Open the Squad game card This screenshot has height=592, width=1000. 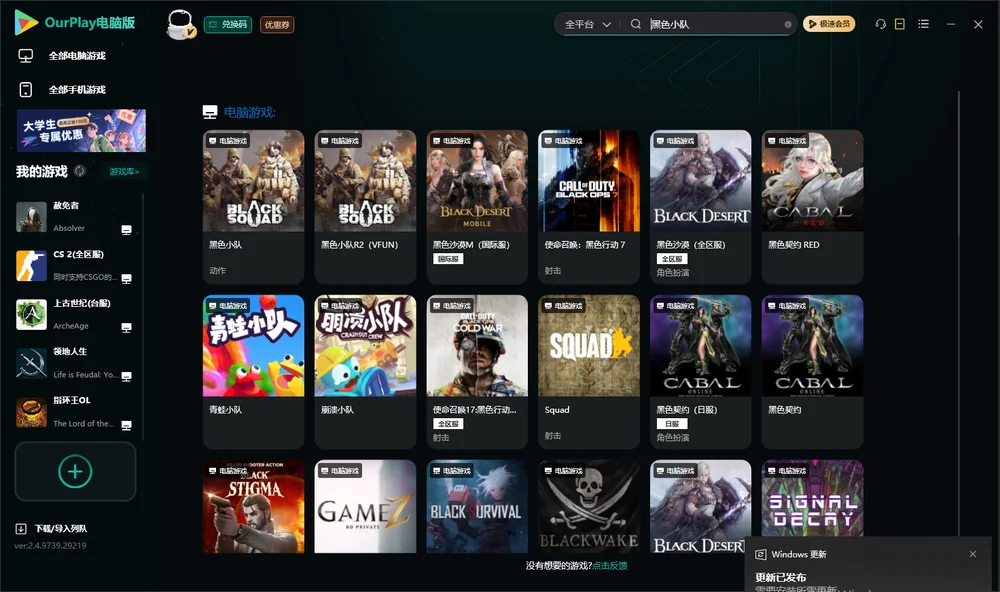[589, 372]
